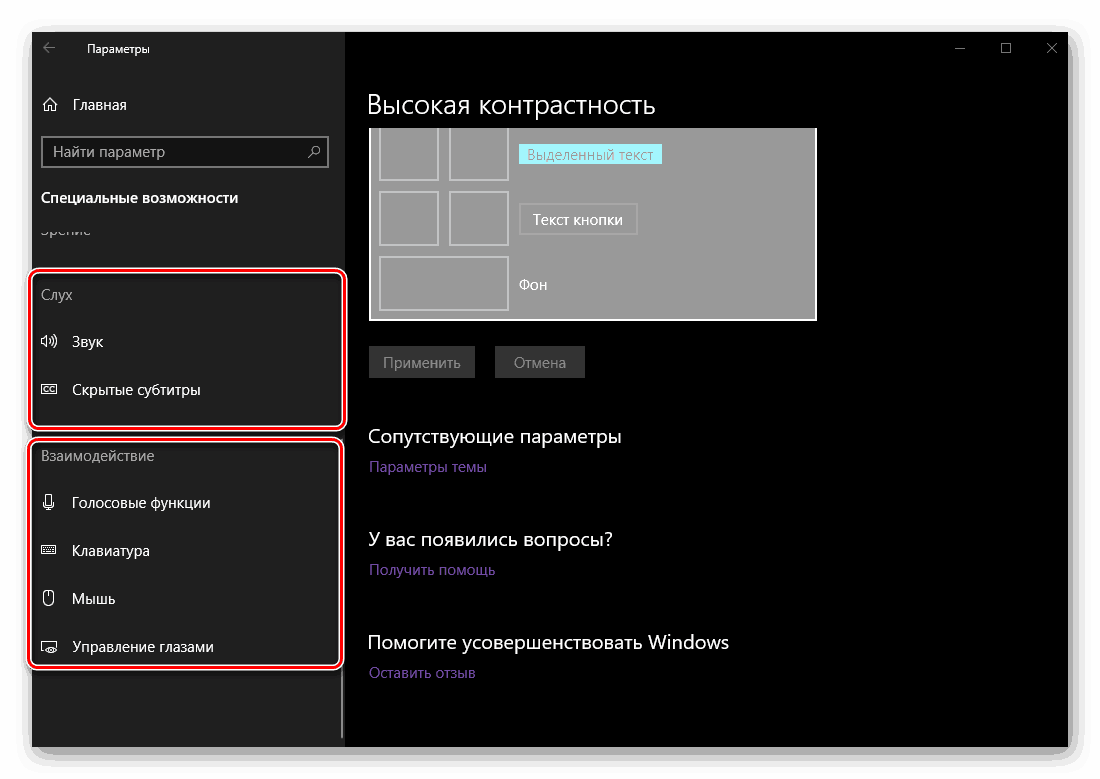Select the Управление глазами eye icon

49,647
